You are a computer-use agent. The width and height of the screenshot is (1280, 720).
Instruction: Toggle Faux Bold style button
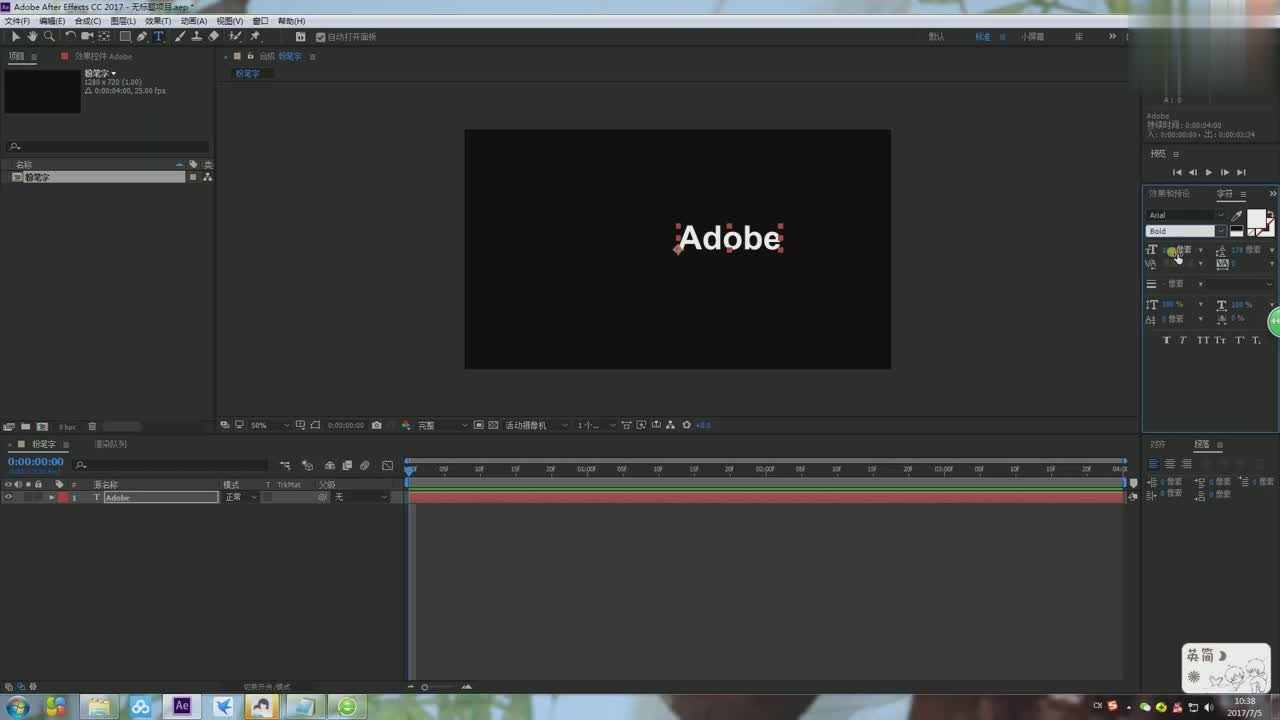(x=1166, y=340)
